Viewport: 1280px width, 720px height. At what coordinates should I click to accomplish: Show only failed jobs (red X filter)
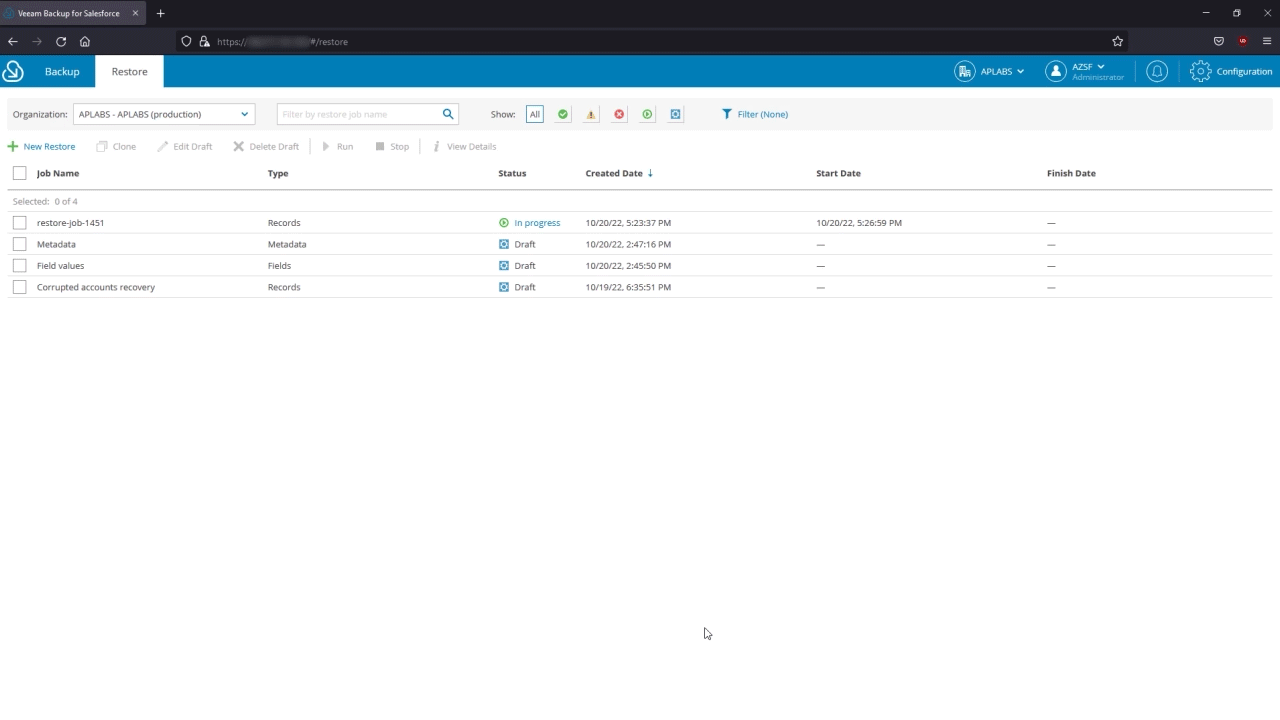pos(619,114)
